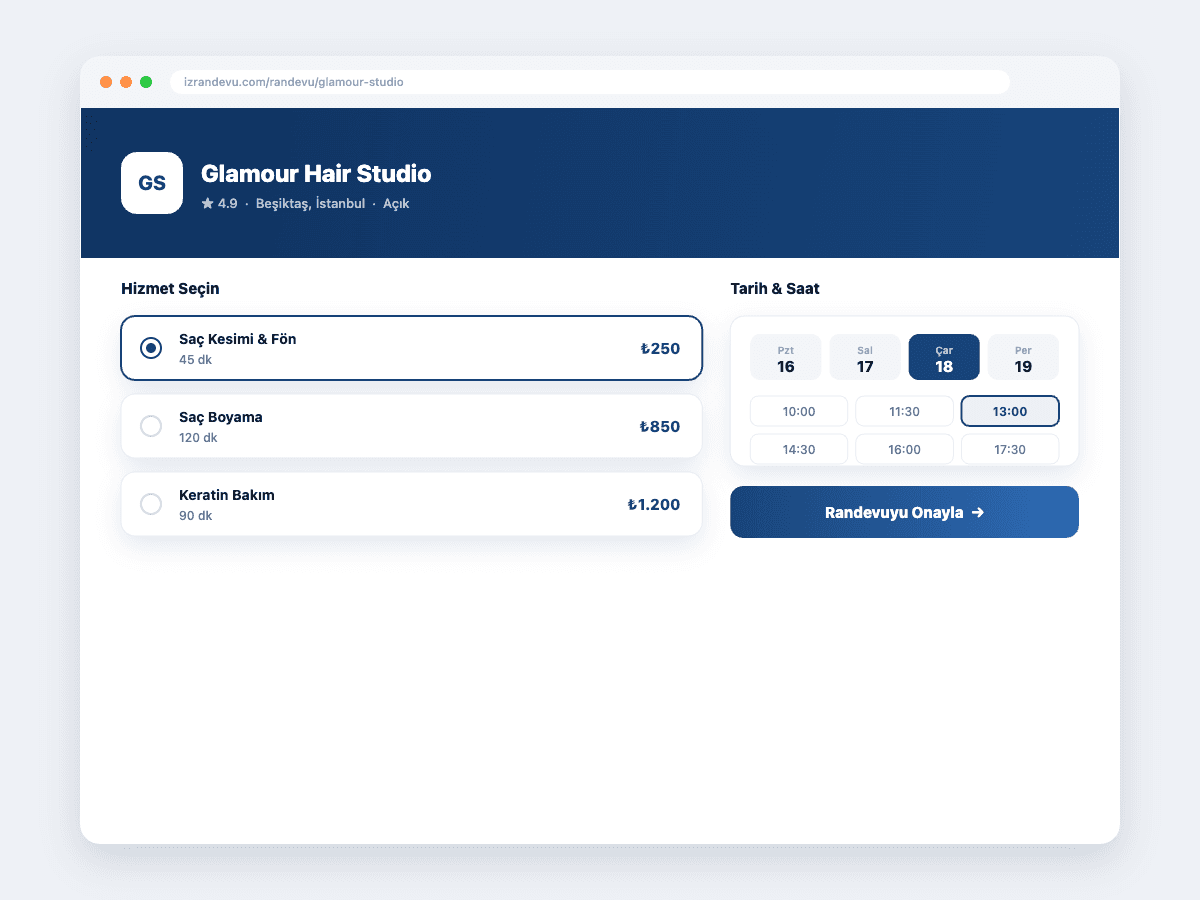Switch to the Çar 18 date tab
The image size is (1200, 900).
click(944, 357)
